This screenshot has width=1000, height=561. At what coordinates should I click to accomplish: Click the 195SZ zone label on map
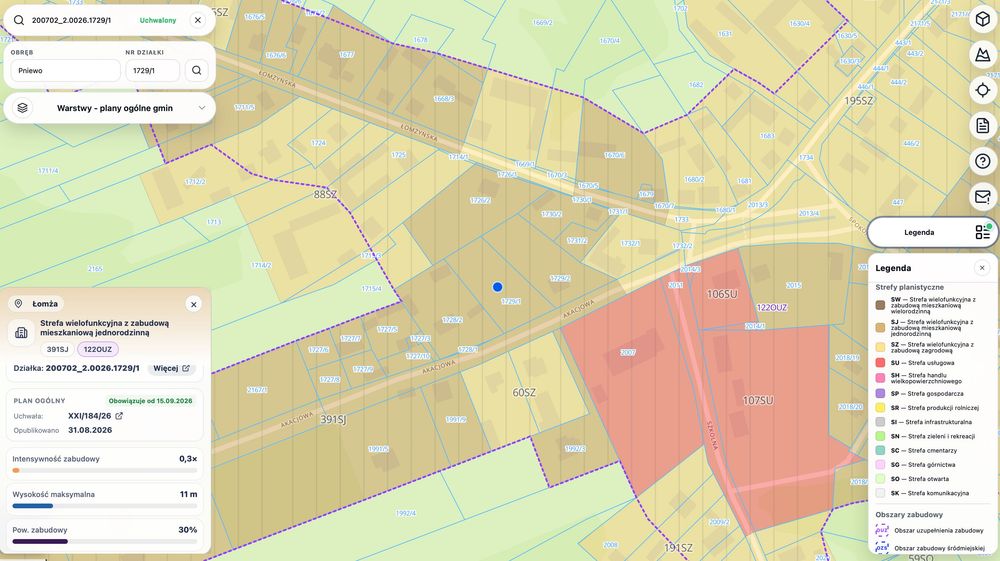tap(858, 101)
